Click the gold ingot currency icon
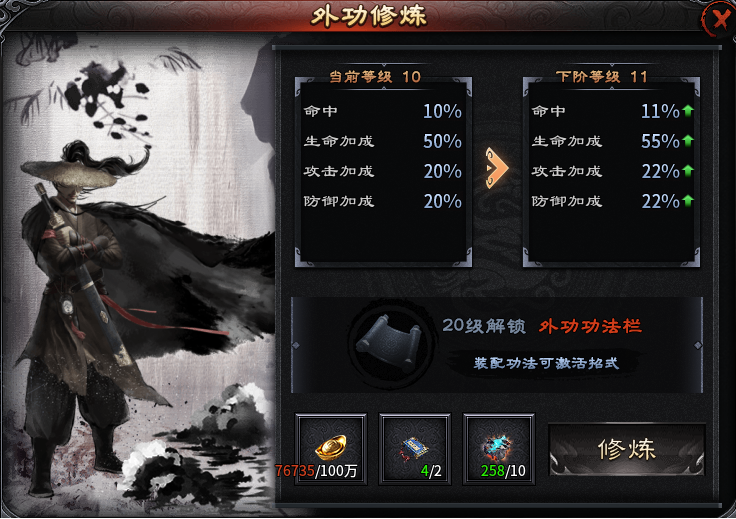Viewport: 736px width, 519px height. coord(330,447)
